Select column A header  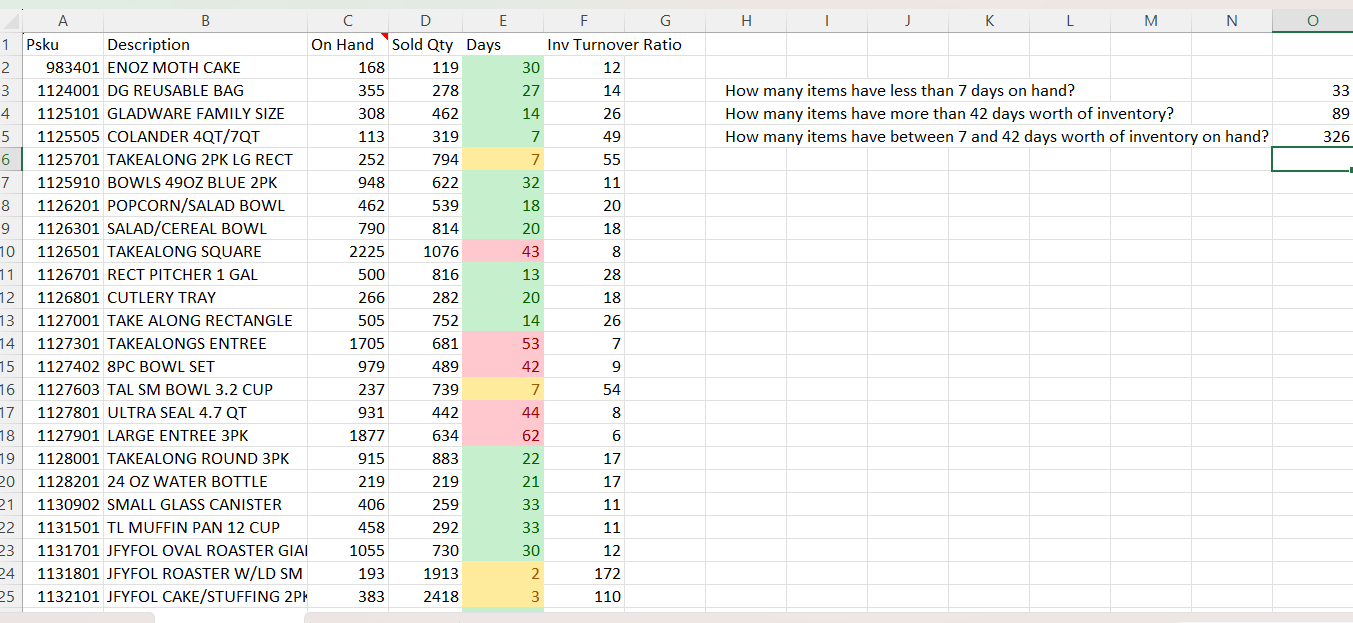pos(63,21)
